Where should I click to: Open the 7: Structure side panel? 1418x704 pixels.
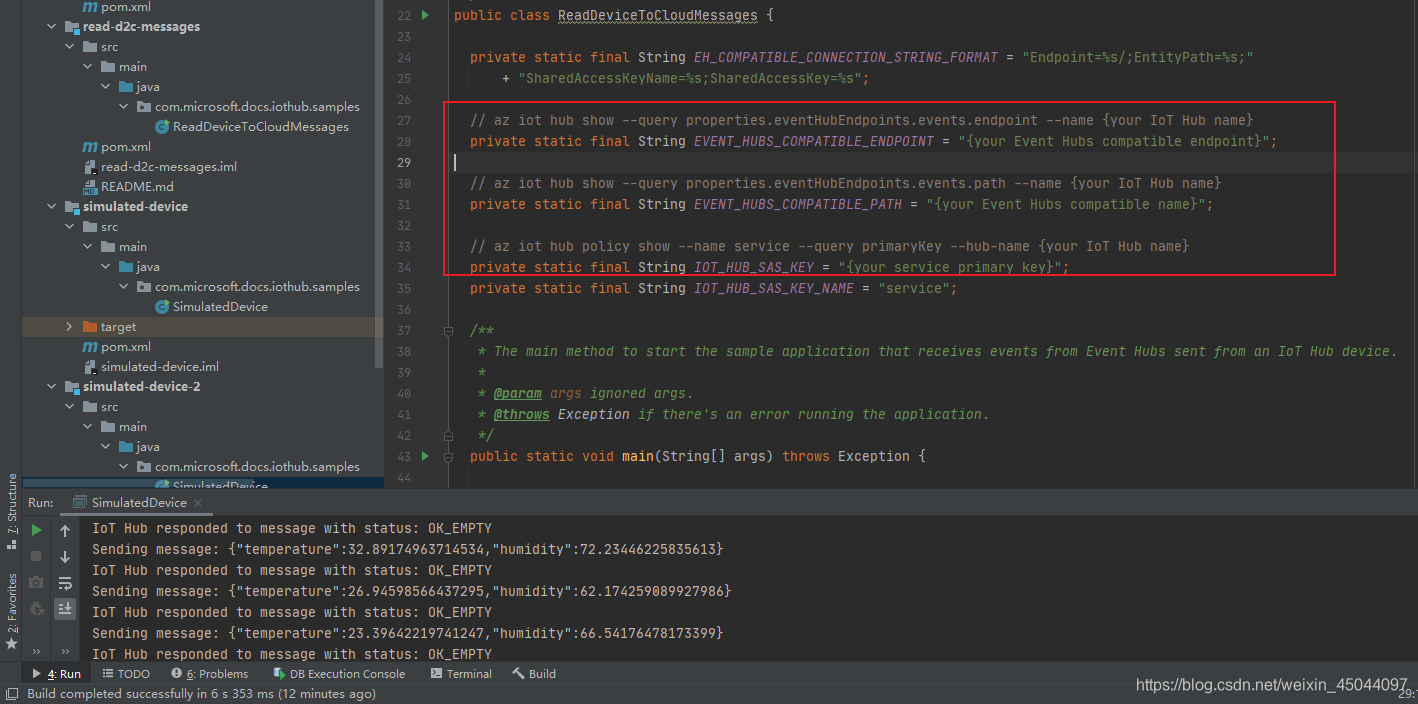click(x=12, y=512)
